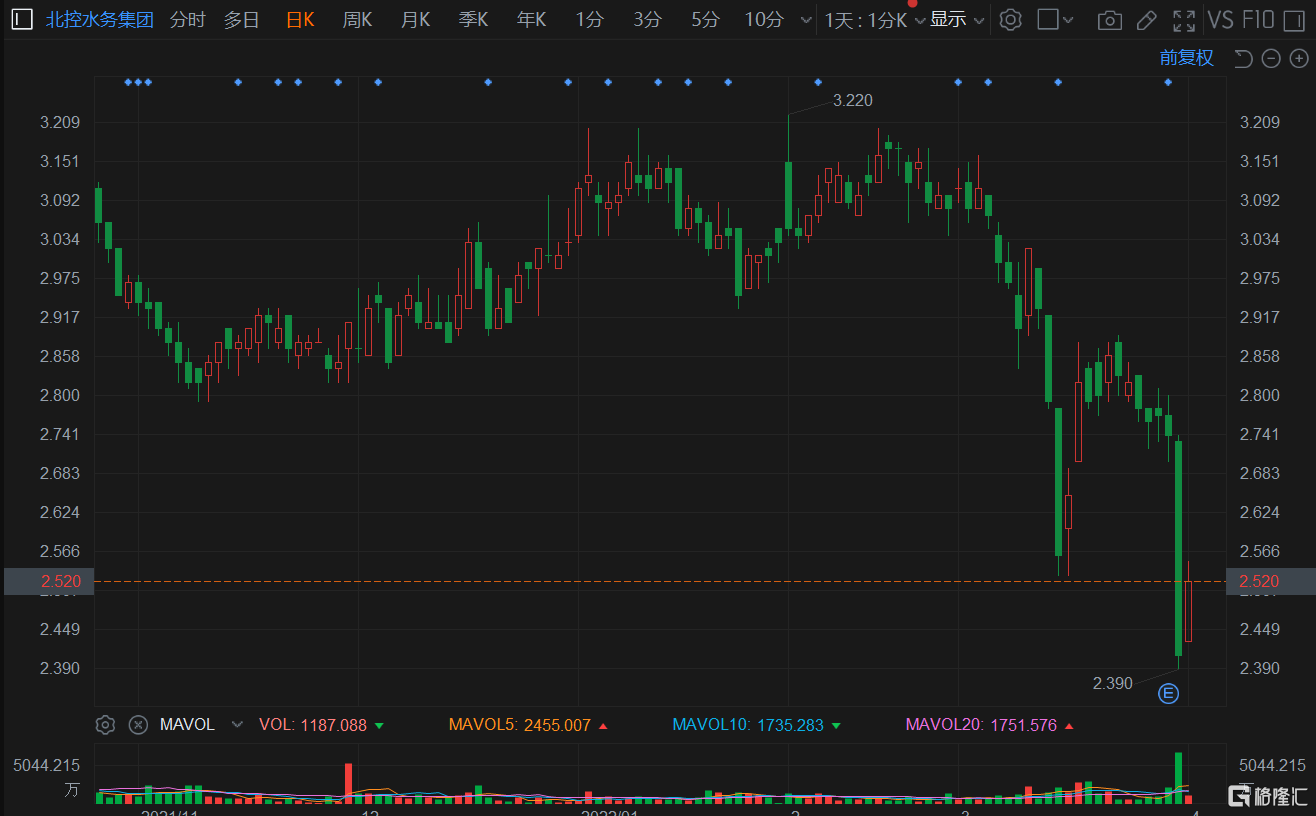Select the 月K monthly tab
1316x816 pixels.
click(x=415, y=19)
